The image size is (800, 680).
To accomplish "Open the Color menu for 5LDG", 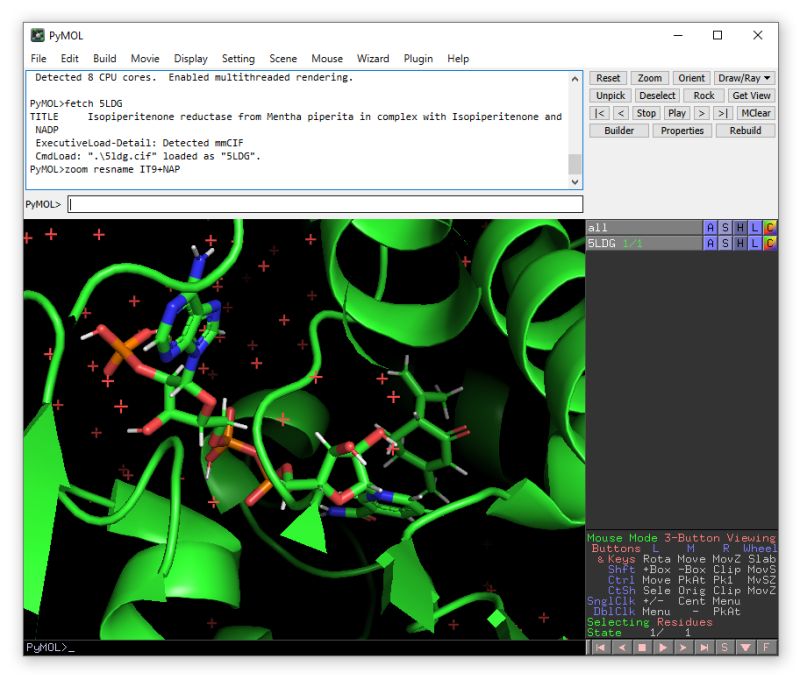I will [769, 243].
